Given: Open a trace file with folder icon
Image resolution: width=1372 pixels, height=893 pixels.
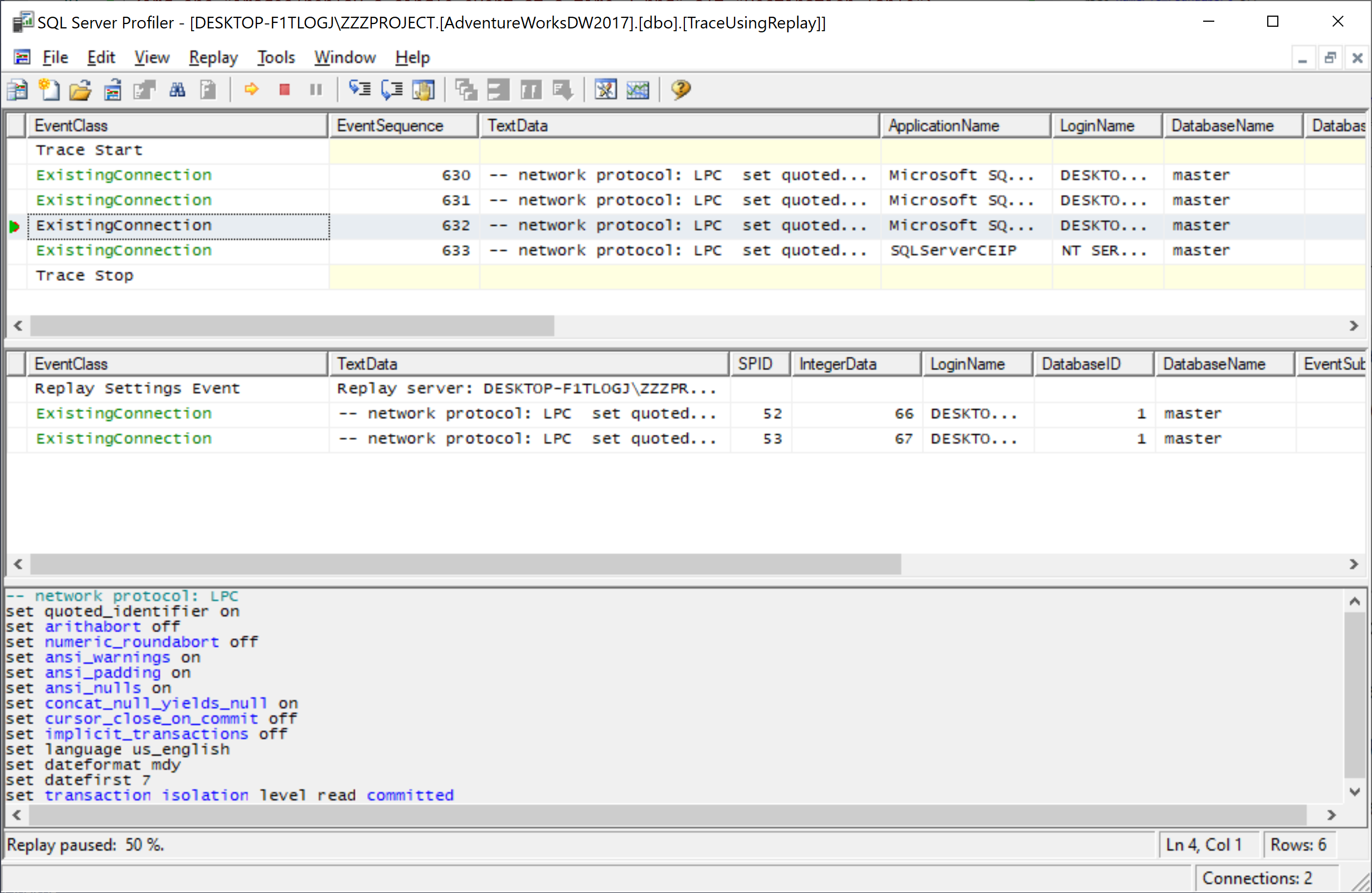Looking at the screenshot, I should click(x=80, y=89).
